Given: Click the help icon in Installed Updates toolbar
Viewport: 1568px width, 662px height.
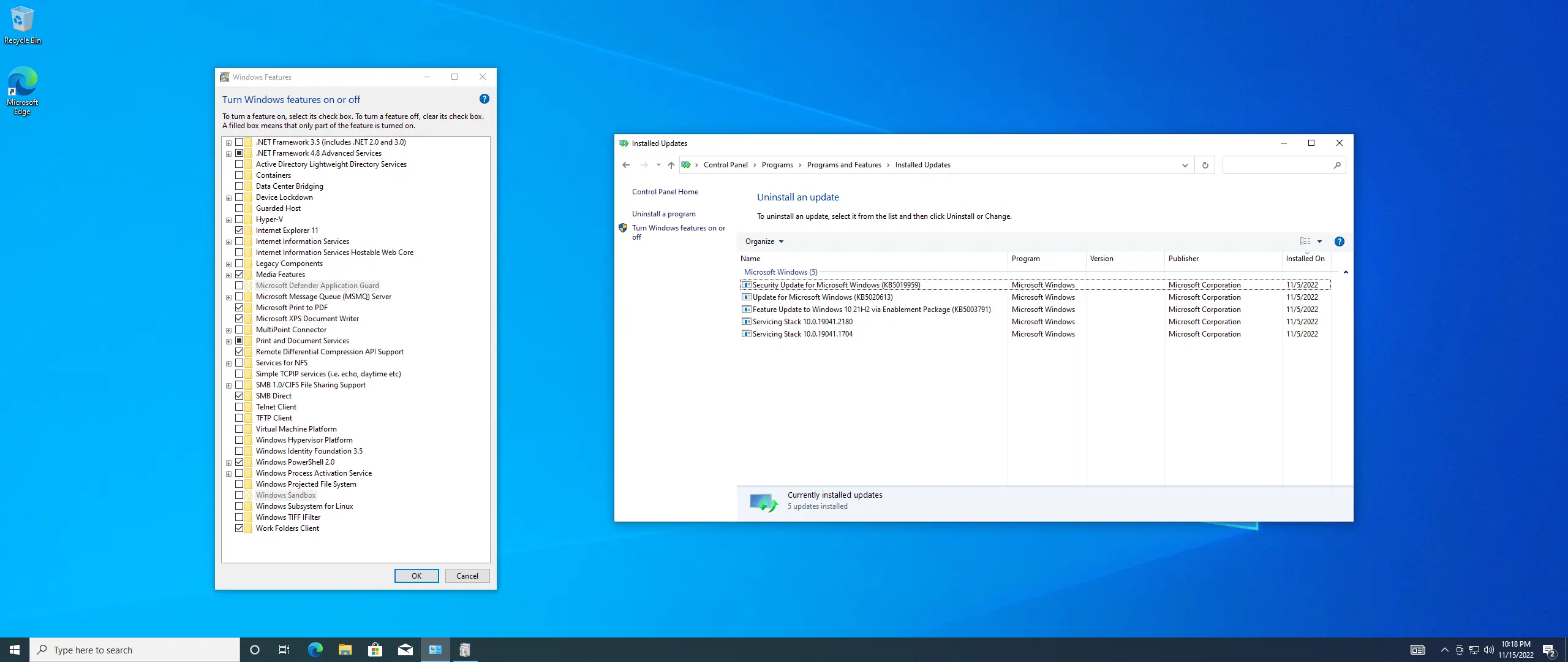Looking at the screenshot, I should (x=1339, y=242).
